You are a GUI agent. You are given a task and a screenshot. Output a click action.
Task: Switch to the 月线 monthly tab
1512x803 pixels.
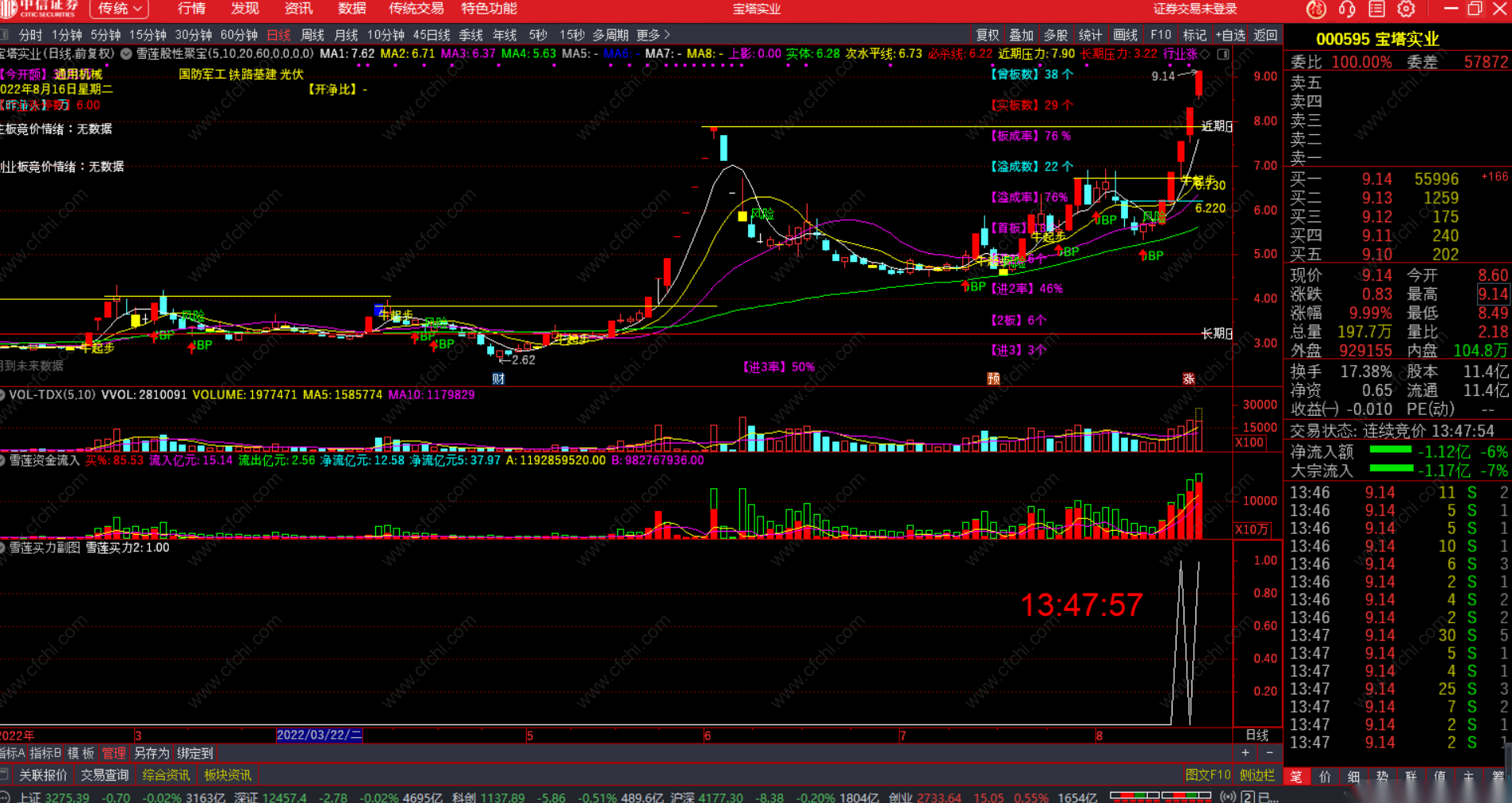point(346,35)
